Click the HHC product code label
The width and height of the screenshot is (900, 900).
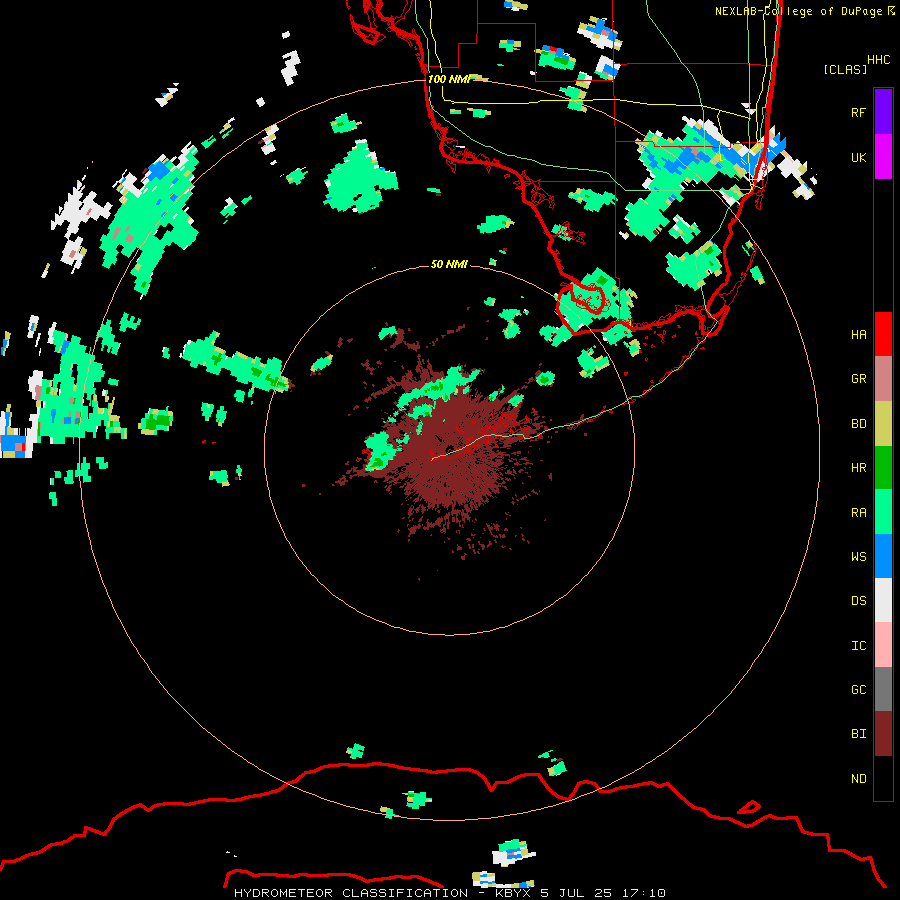(x=878, y=59)
